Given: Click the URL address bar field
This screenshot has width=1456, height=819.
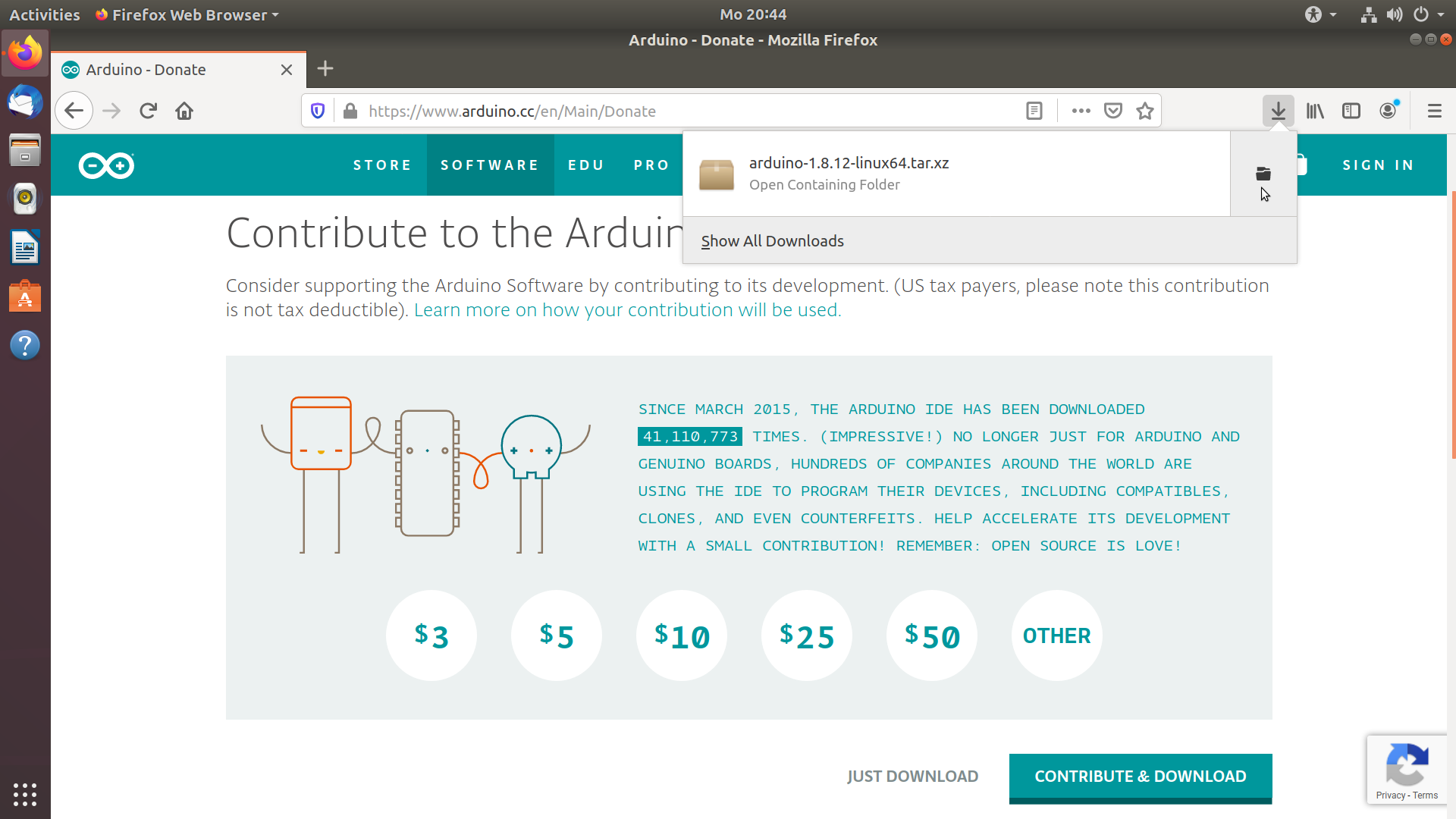Looking at the screenshot, I should click(x=682, y=111).
